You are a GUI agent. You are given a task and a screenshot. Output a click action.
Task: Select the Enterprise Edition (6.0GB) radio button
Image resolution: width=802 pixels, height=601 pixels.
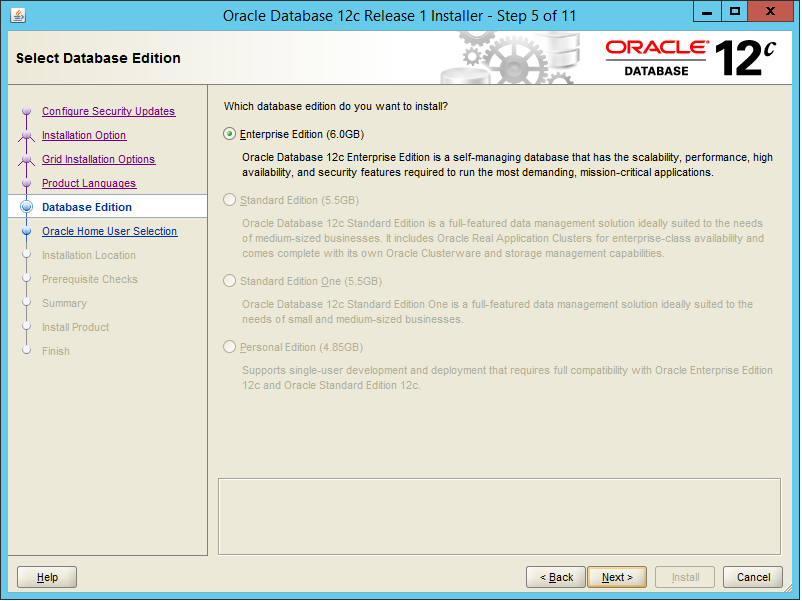click(x=230, y=134)
